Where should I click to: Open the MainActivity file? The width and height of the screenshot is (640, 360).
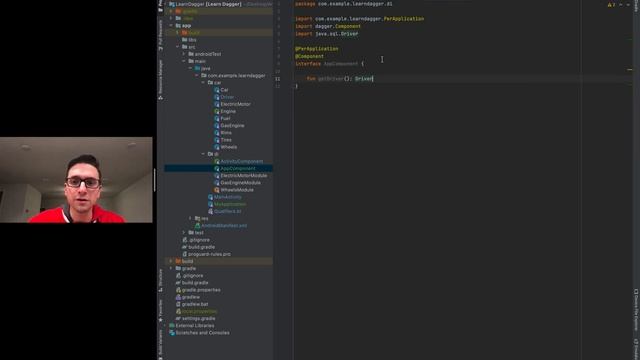pos(224,197)
